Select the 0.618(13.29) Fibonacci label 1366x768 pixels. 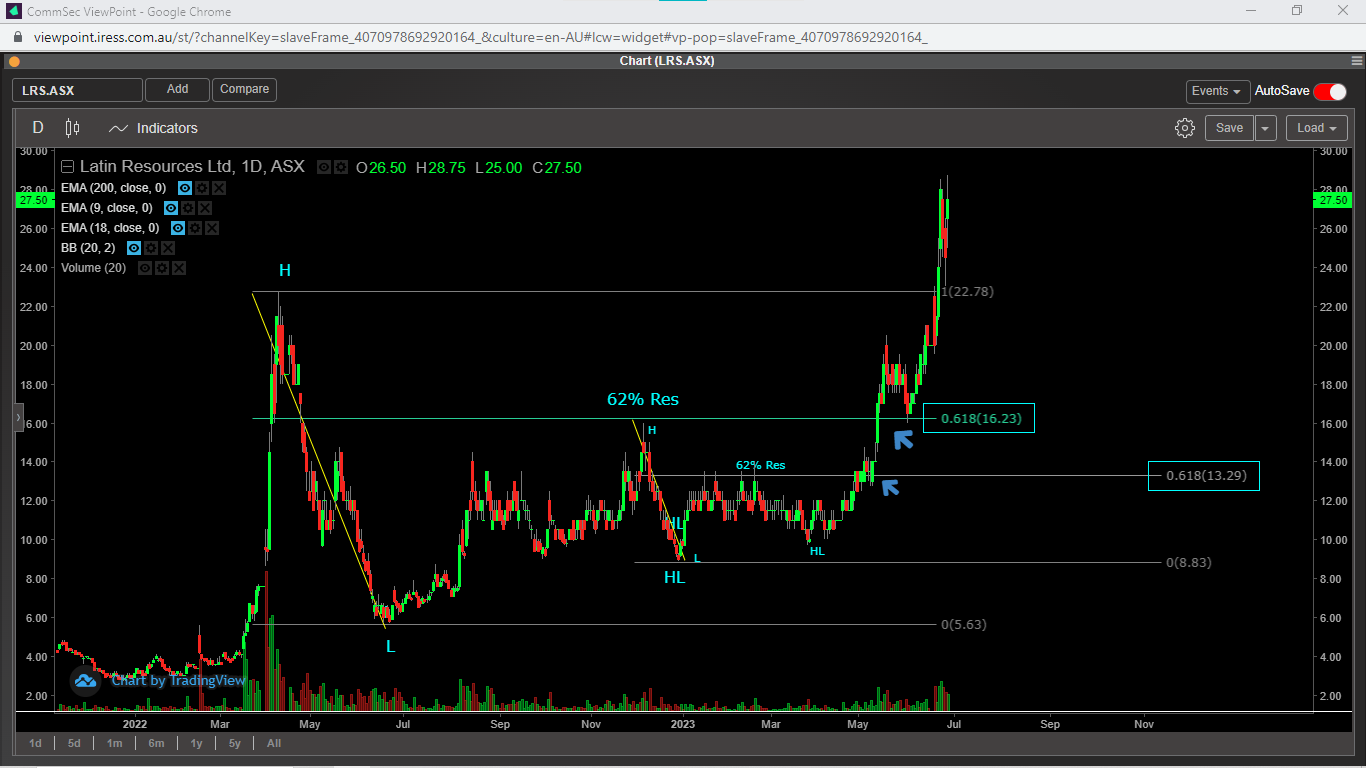(x=1206, y=476)
